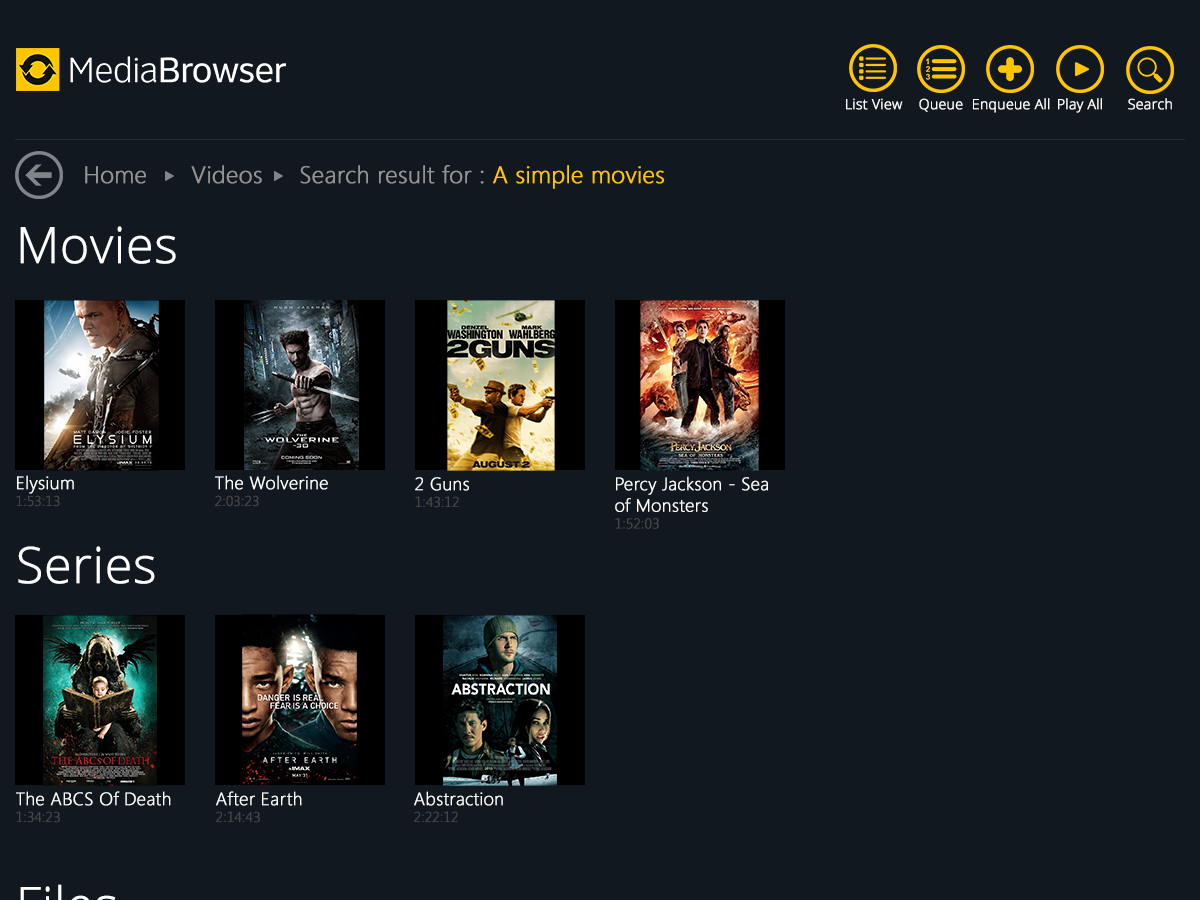Viewport: 1200px width, 900px height.
Task: Click 'The Wolverine' title text
Action: coord(272,483)
